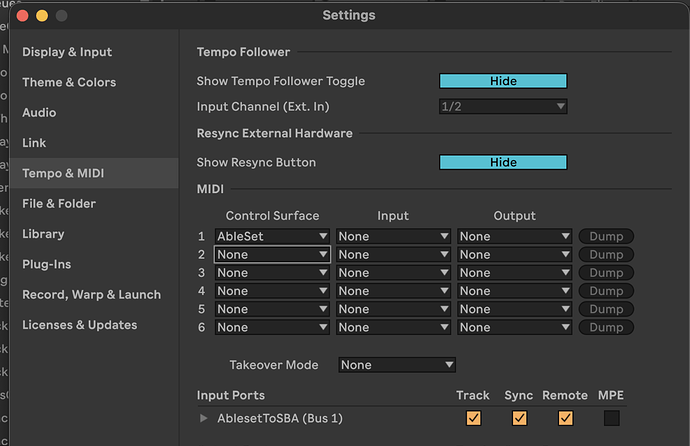
Task: Open Input Channel (Ext. In) 1/2 dropdown
Action: [503, 106]
